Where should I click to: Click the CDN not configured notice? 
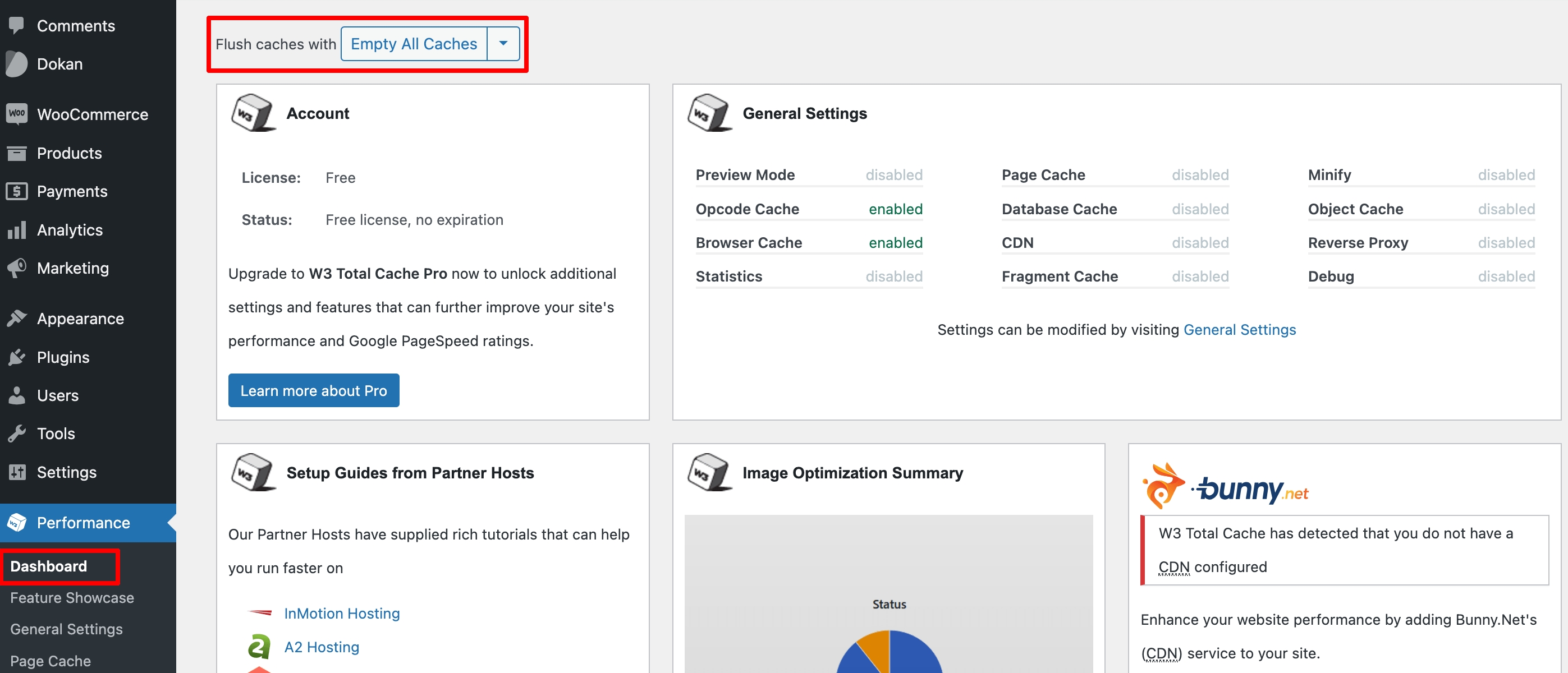(1345, 550)
